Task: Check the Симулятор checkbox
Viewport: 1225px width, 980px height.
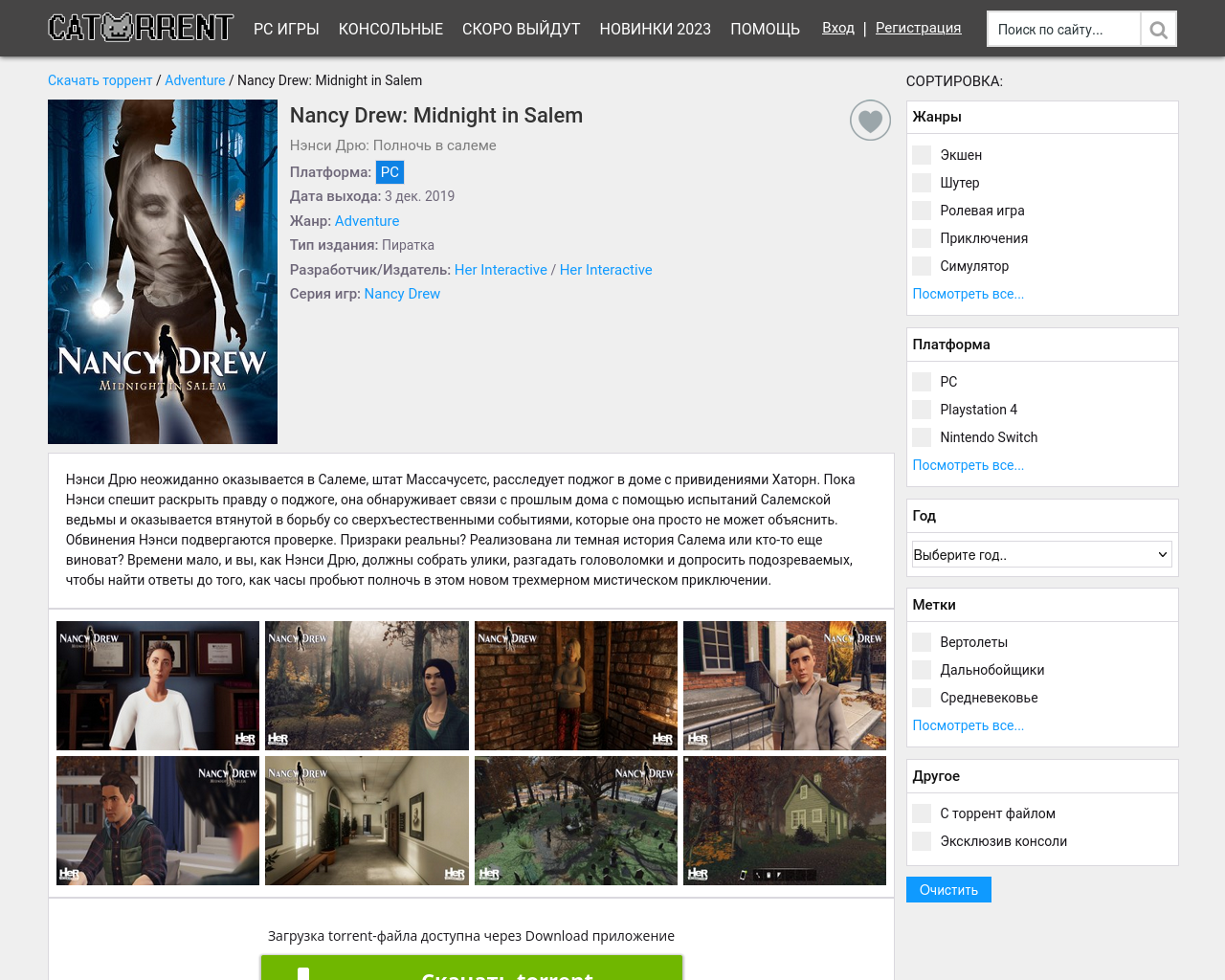Action: click(x=922, y=266)
